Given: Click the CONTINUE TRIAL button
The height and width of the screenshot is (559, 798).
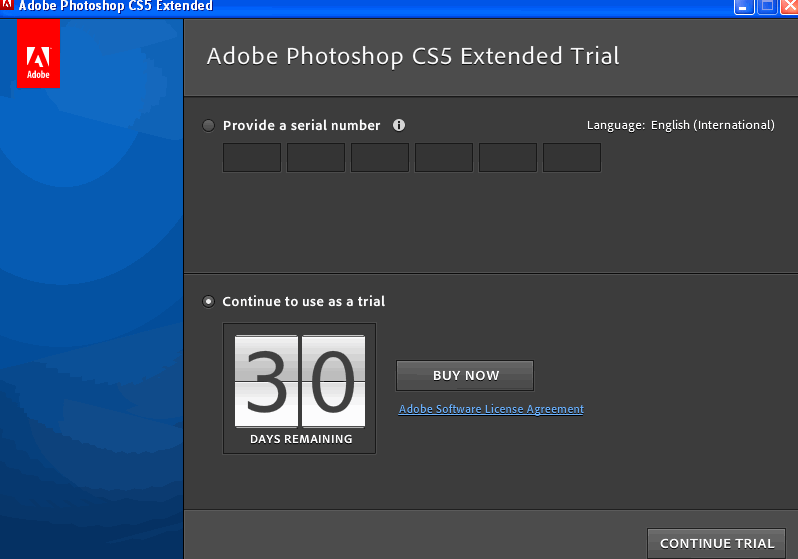Looking at the screenshot, I should [x=716, y=543].
